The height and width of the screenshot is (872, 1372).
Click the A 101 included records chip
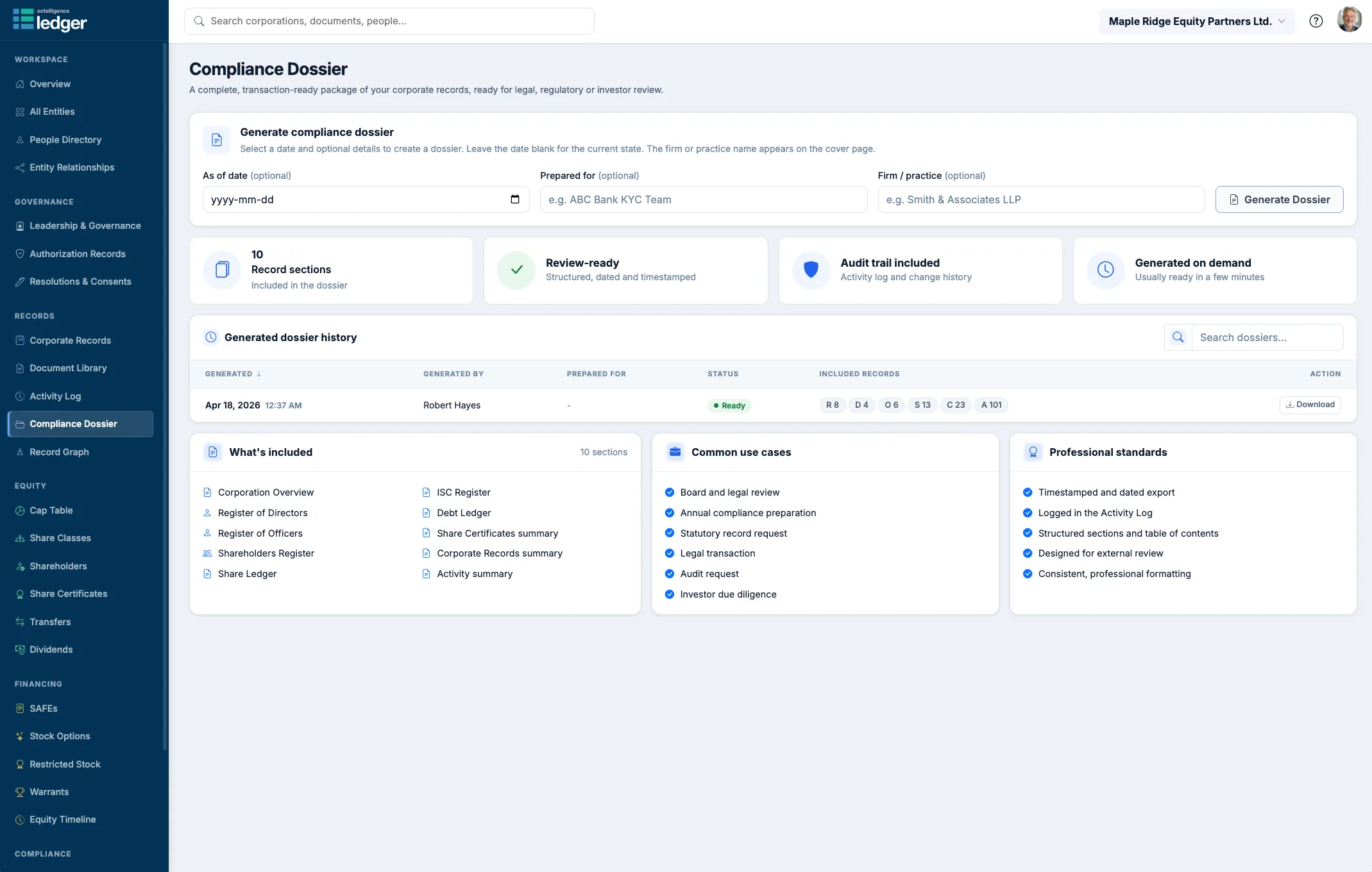991,405
